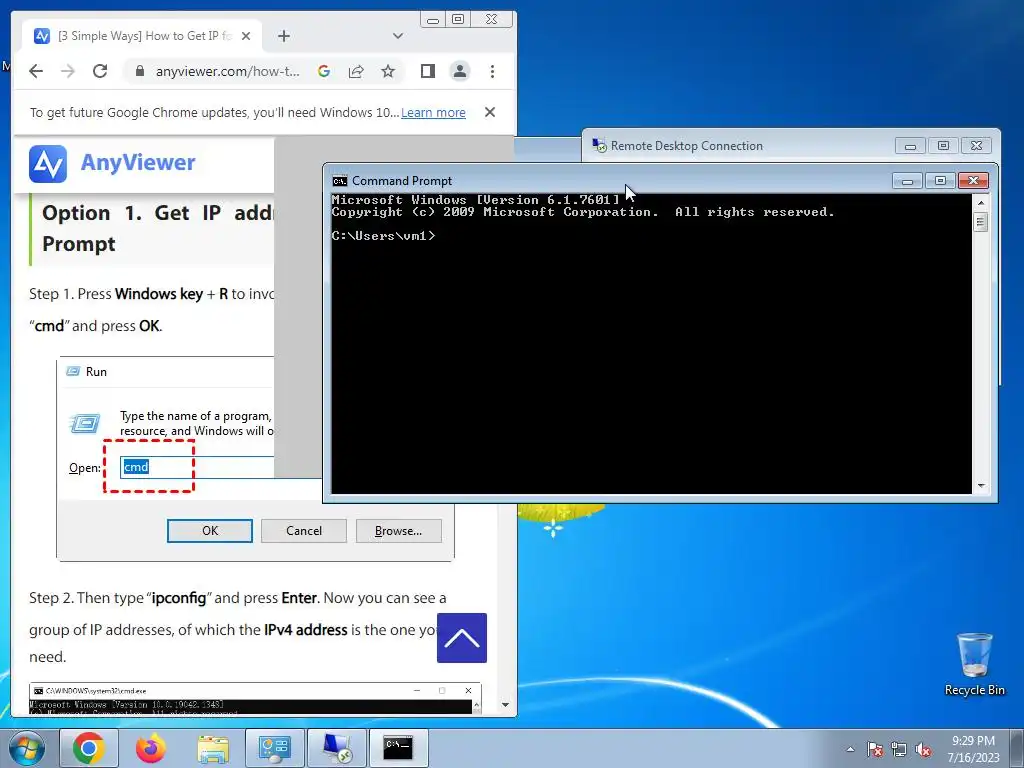The image size is (1024, 768).
Task: Click muted volume tray icon
Action: click(923, 749)
